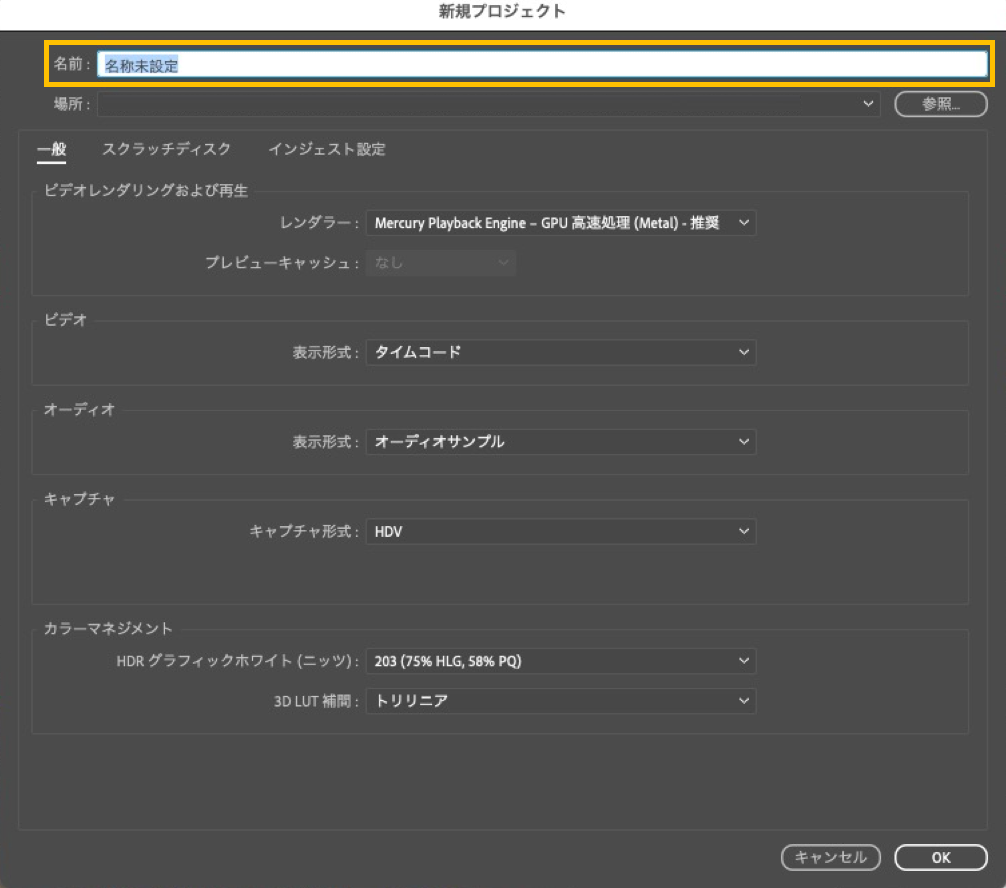The width and height of the screenshot is (1006, 888).
Task: Open the レンダラー Mercury Playback Engine dropdown
Action: (561, 223)
